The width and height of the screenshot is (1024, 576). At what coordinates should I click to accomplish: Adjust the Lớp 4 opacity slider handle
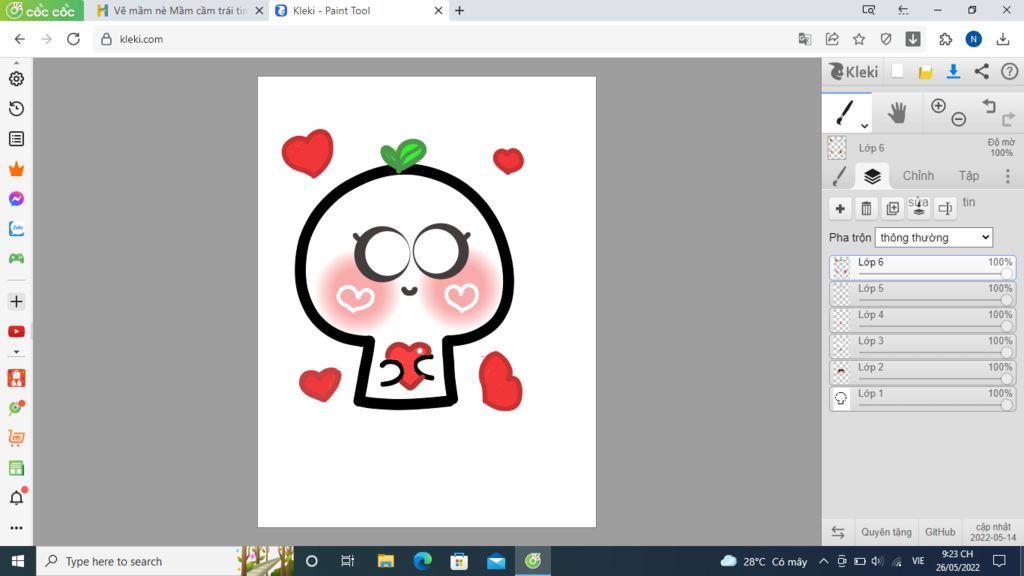(x=1006, y=327)
